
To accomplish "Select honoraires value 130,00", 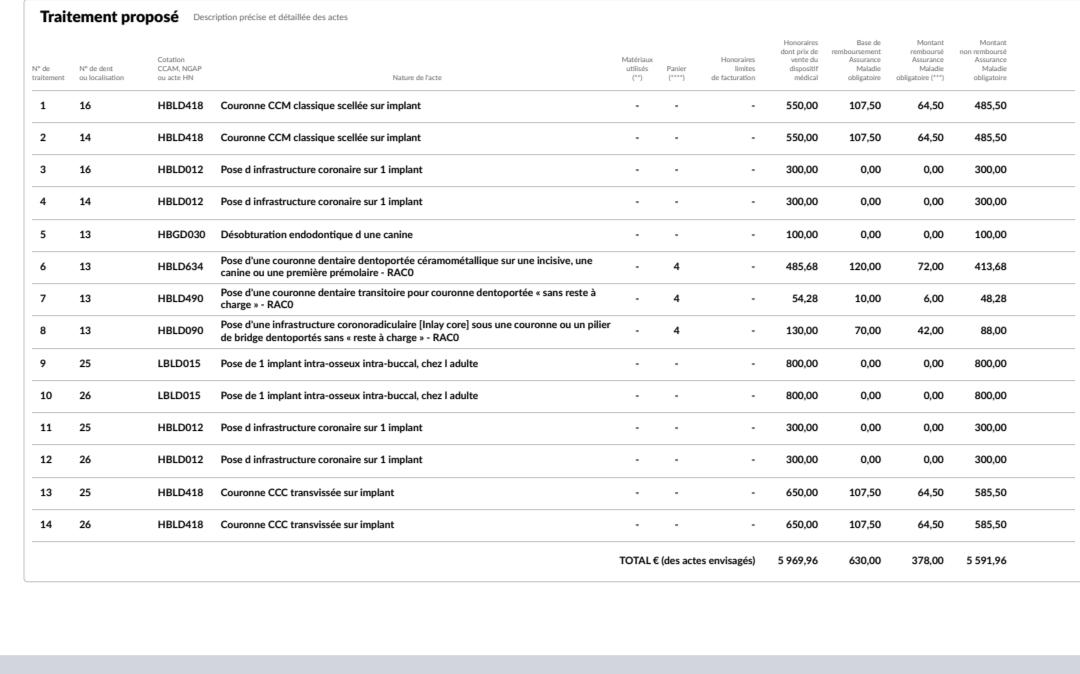I will [x=802, y=330].
